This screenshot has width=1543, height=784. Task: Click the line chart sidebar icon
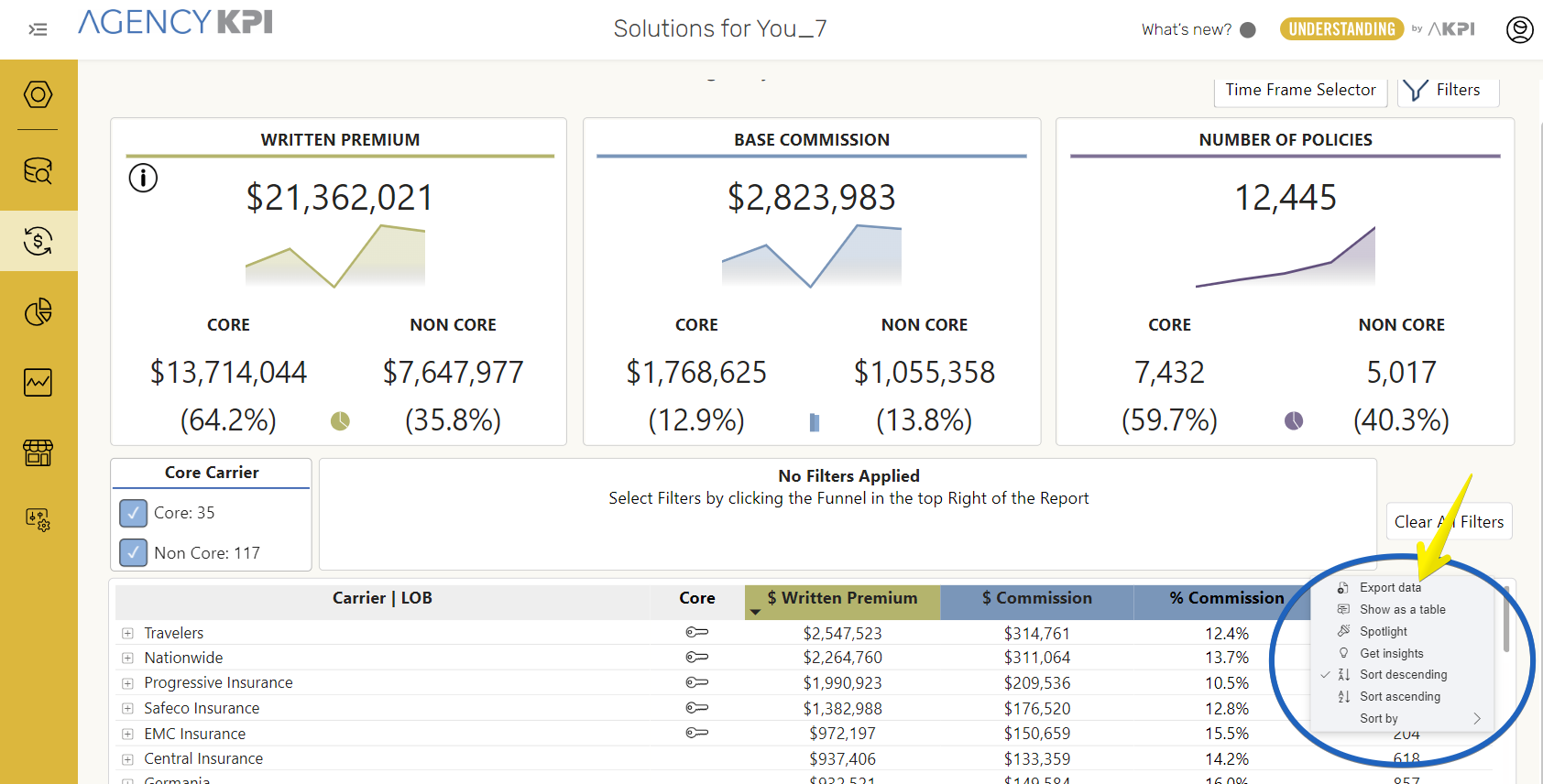pyautogui.click(x=38, y=382)
